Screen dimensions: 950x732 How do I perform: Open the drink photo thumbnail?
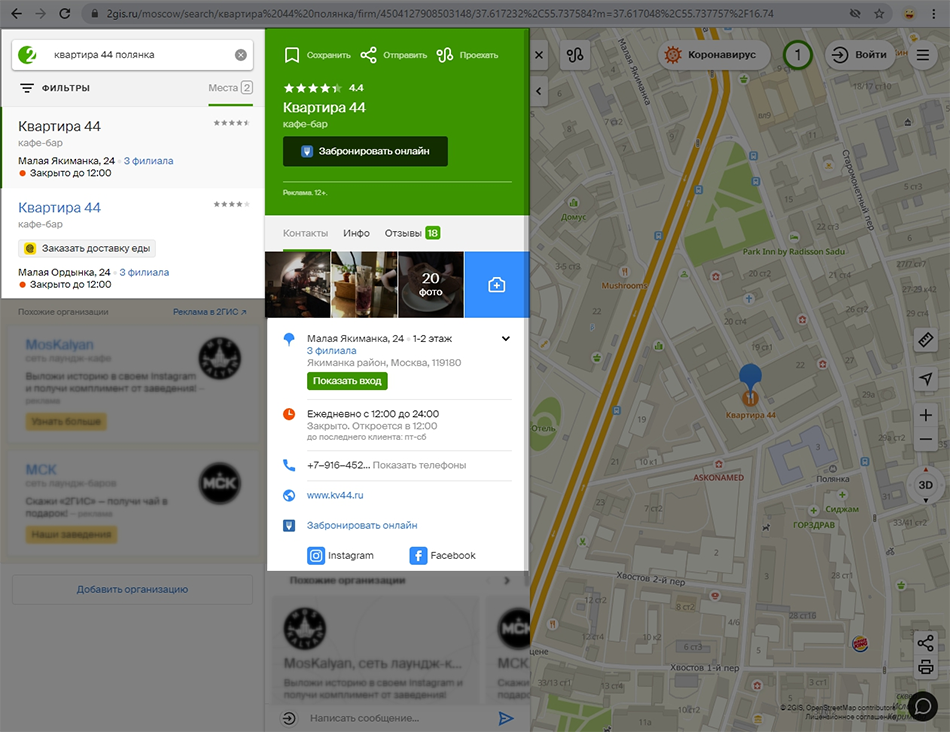pos(364,285)
